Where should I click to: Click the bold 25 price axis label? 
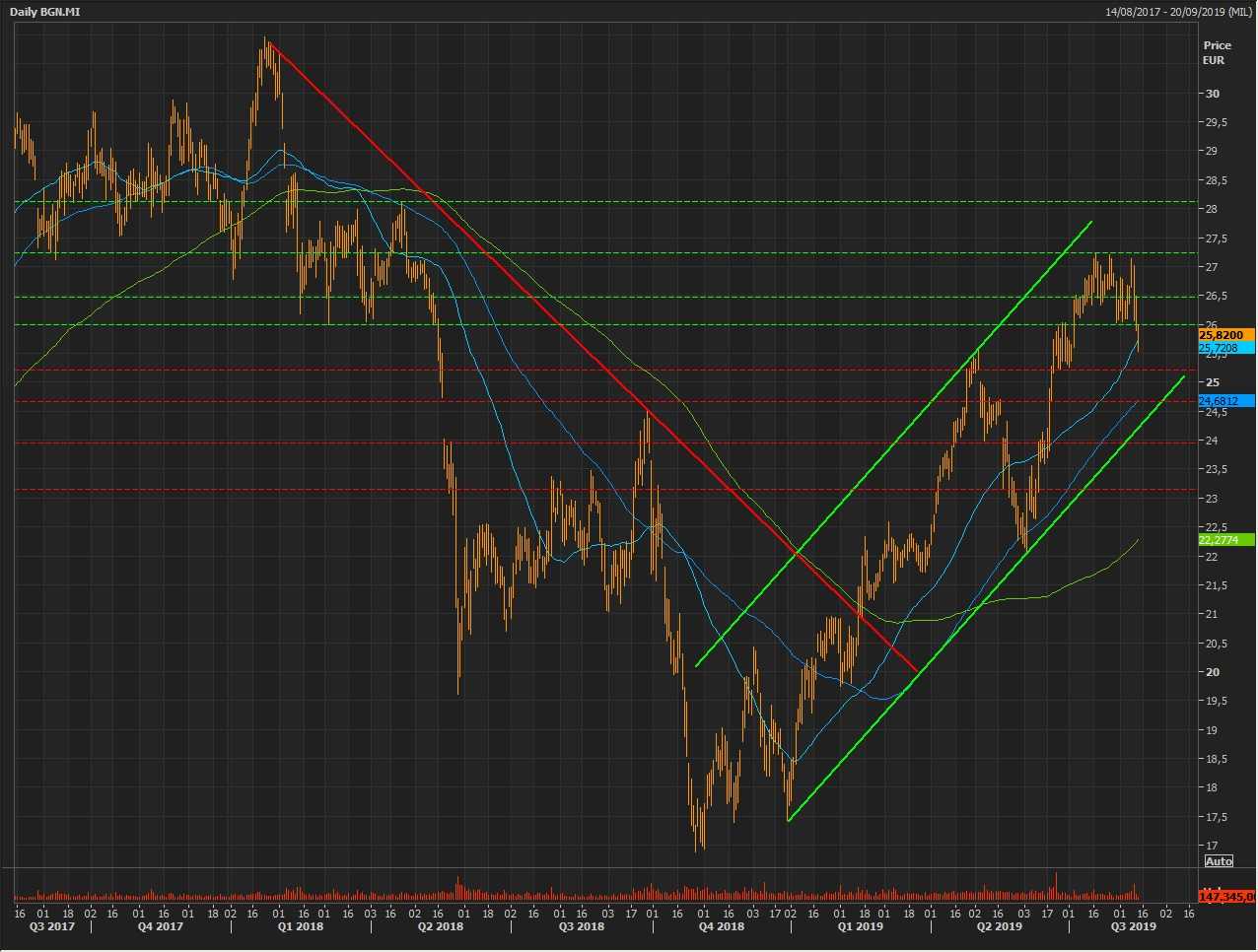pyautogui.click(x=1213, y=382)
